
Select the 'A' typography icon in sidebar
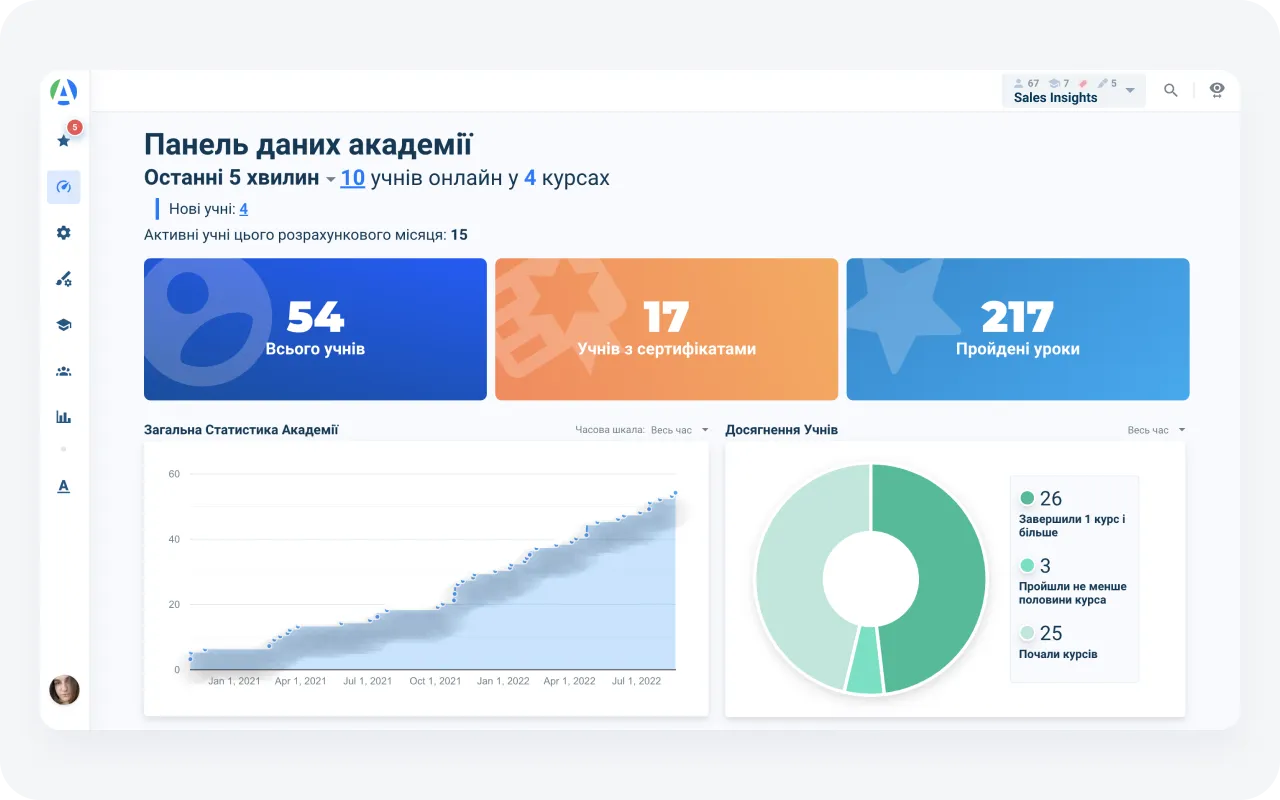click(63, 486)
